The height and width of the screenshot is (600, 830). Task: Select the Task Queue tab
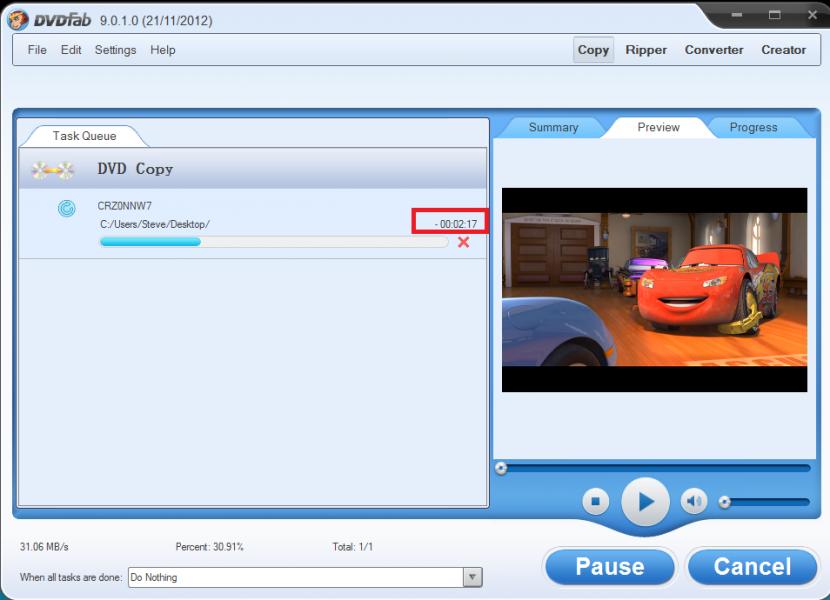(84, 136)
